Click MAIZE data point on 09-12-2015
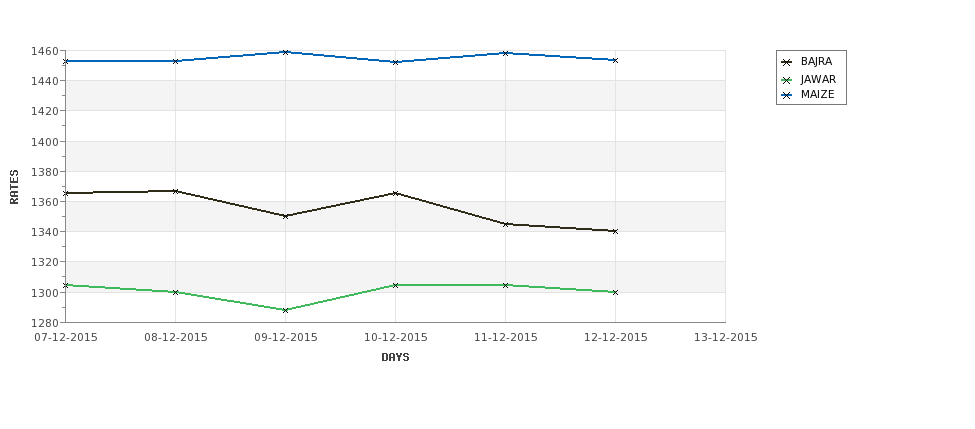 click(x=286, y=52)
